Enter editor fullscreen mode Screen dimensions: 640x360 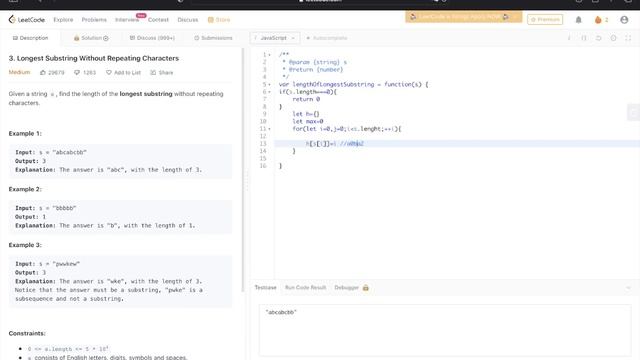(628, 38)
